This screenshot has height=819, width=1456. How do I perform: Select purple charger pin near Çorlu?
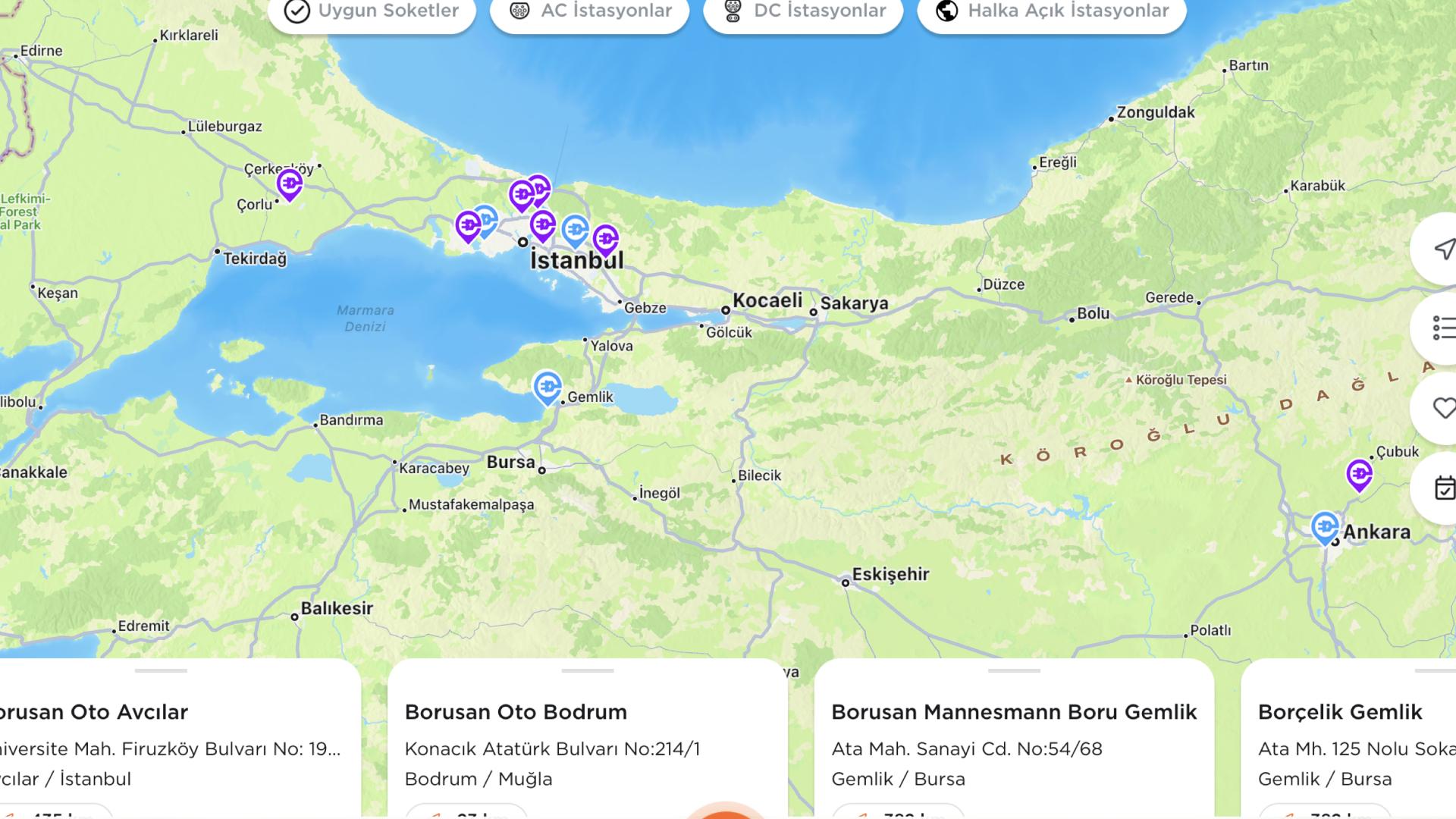click(x=290, y=184)
